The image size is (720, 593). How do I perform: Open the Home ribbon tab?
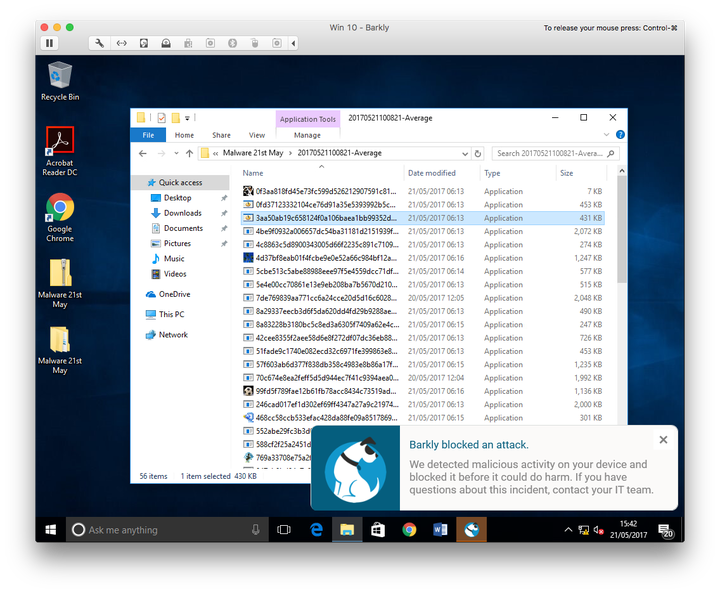184,135
